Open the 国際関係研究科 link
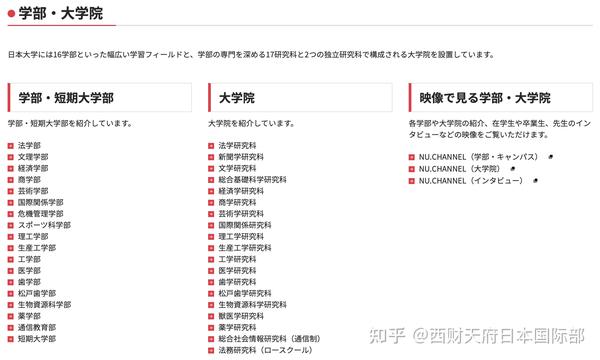The image size is (600, 360). pos(245,225)
